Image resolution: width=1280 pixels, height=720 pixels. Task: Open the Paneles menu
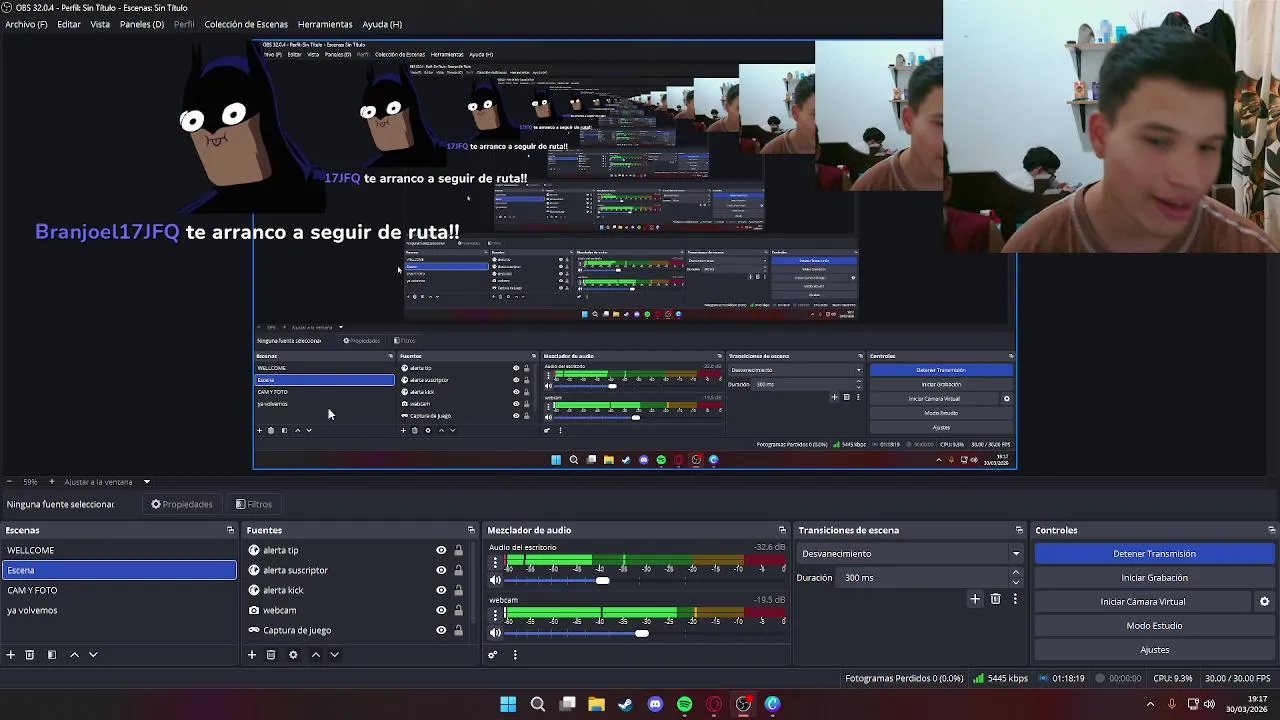(x=141, y=24)
